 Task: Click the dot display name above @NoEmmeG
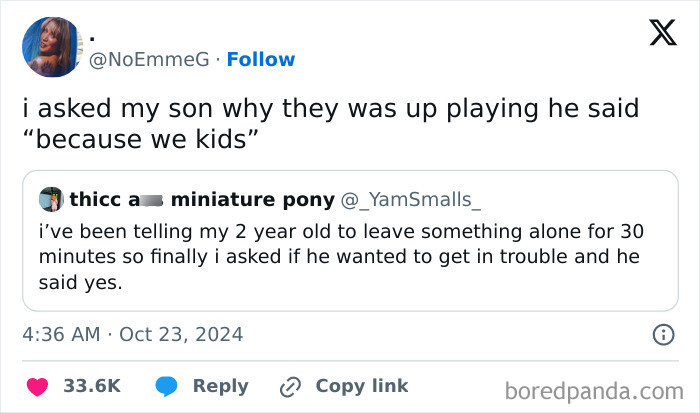click(93, 36)
